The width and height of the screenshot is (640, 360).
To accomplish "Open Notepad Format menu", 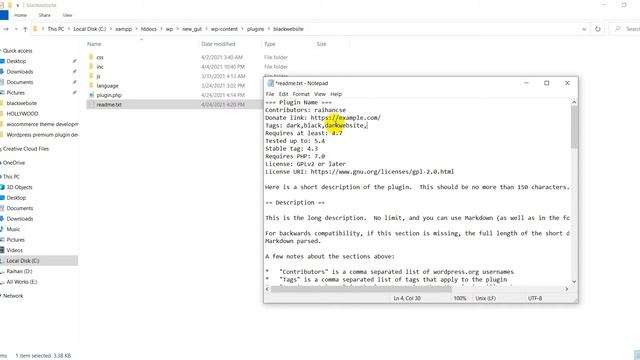I will 301,94.
